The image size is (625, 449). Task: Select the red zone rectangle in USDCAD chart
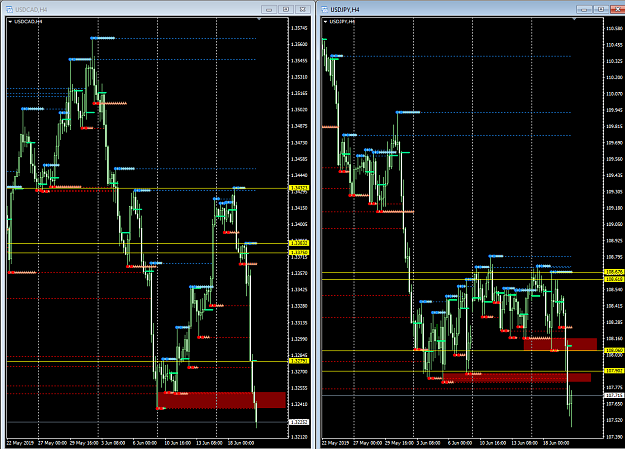pos(222,400)
